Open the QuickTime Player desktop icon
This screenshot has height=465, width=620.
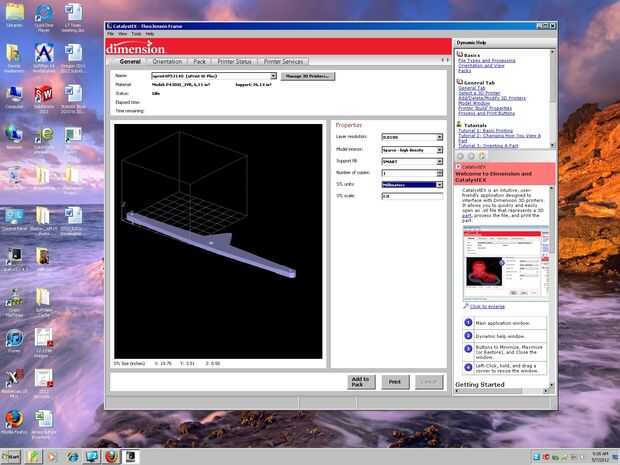44,17
